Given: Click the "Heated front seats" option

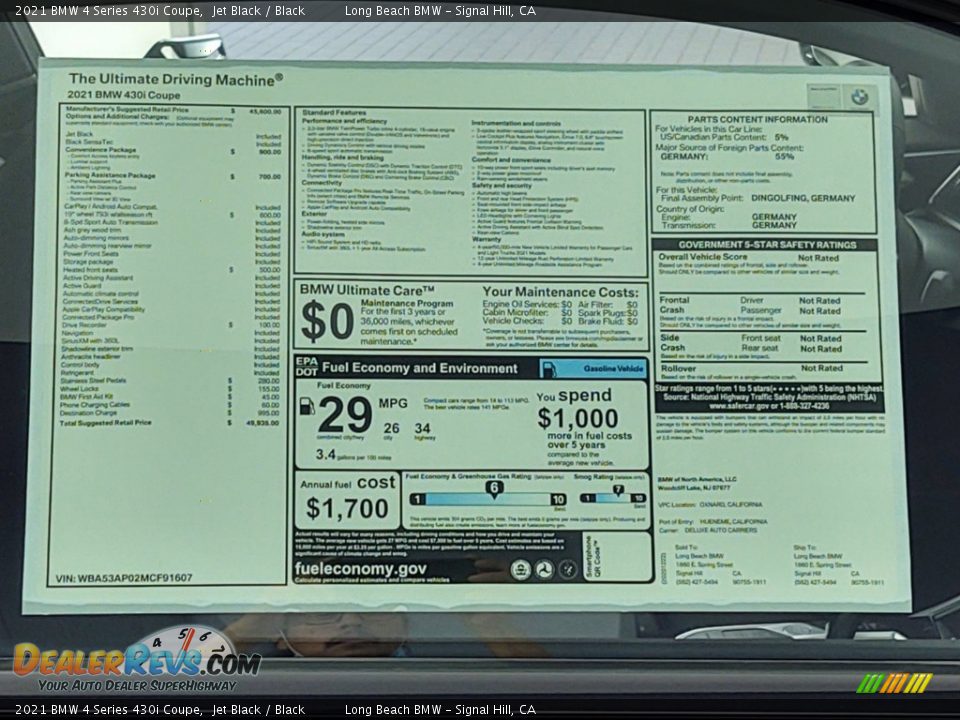Looking at the screenshot, I should pos(90,269).
